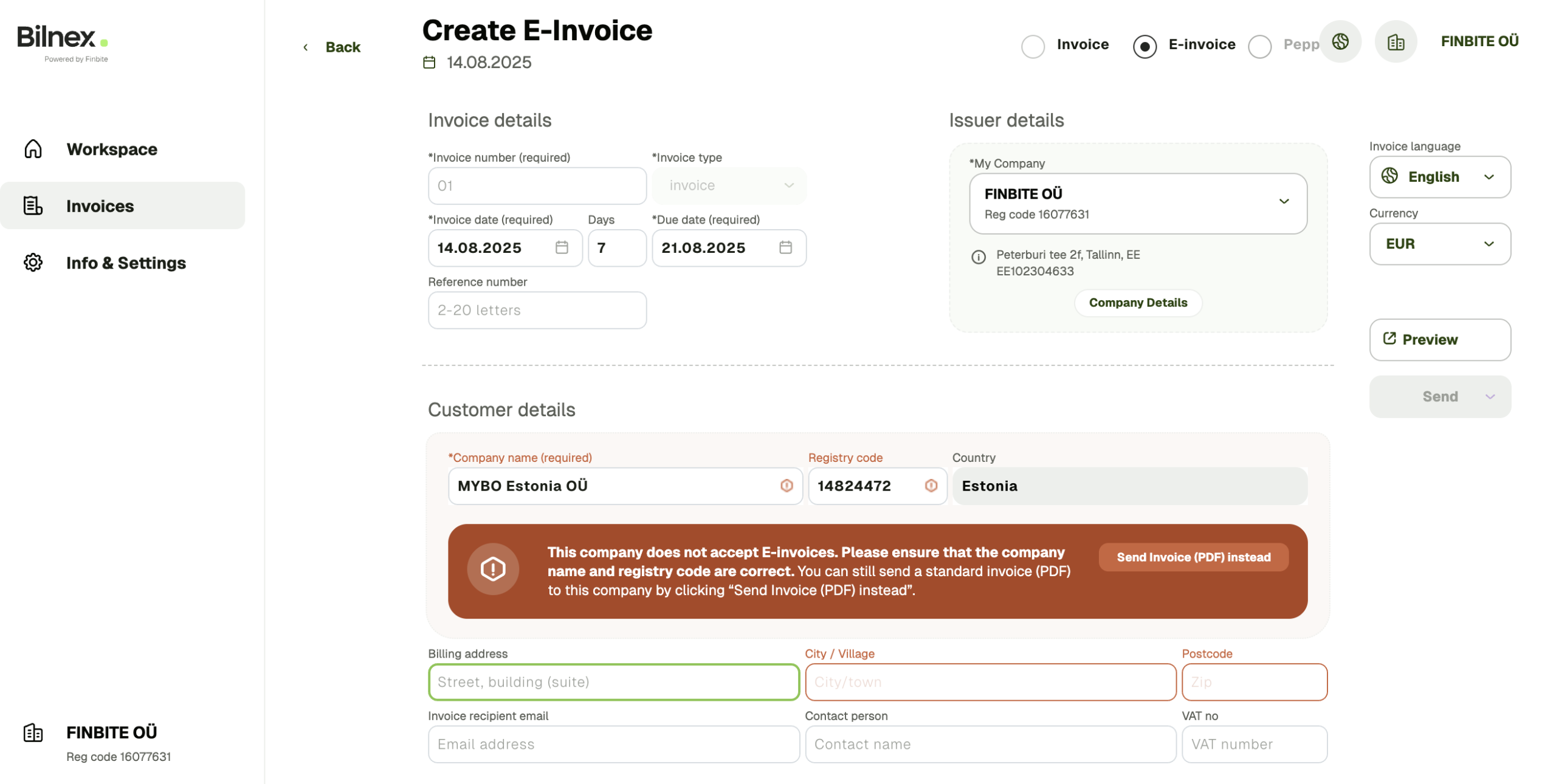Open the Invoice language English dropdown

[1441, 177]
